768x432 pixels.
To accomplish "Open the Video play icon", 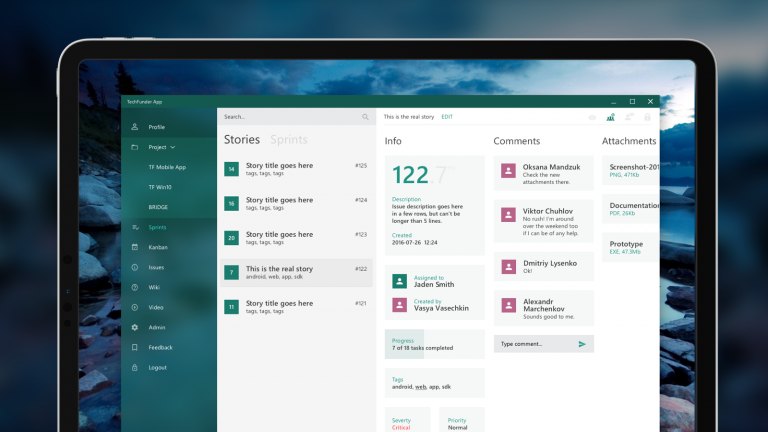I will (x=135, y=308).
